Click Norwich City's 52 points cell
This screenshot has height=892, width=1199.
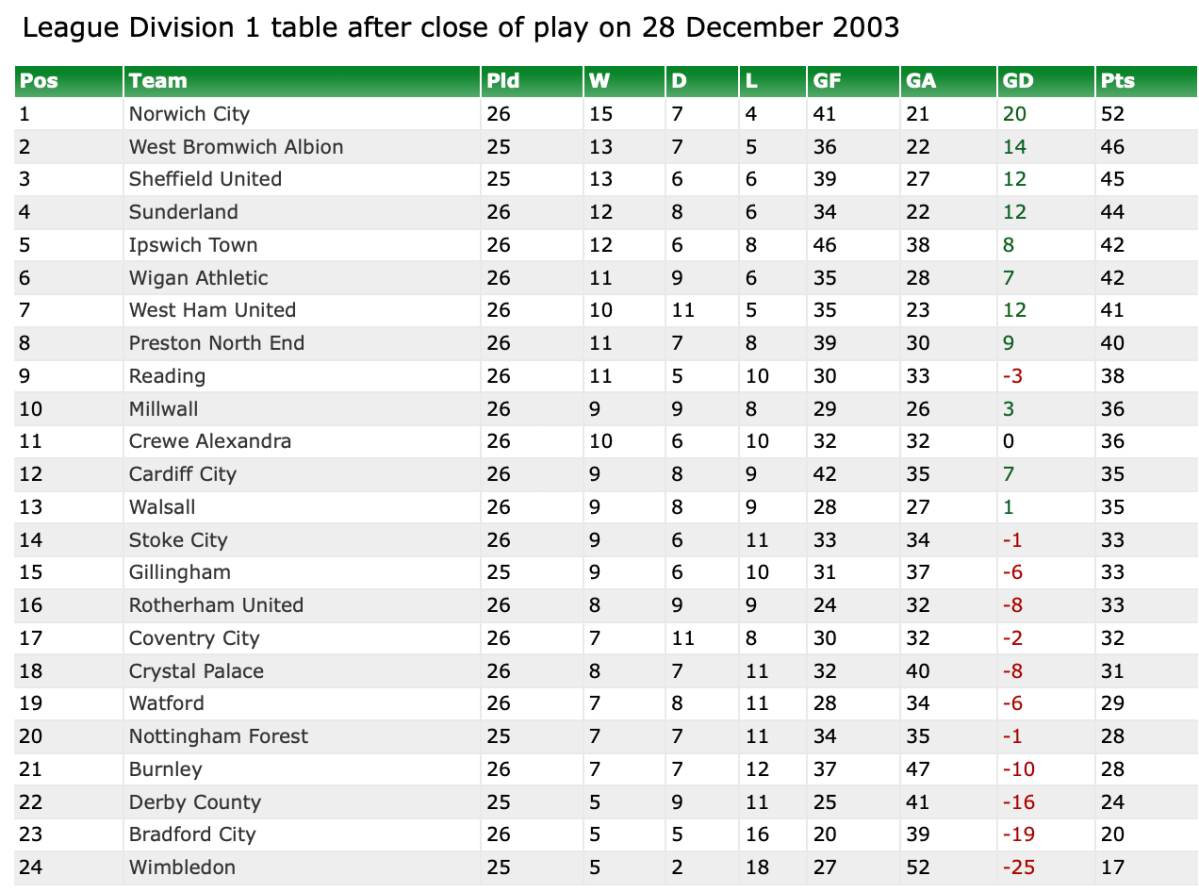[1112, 114]
